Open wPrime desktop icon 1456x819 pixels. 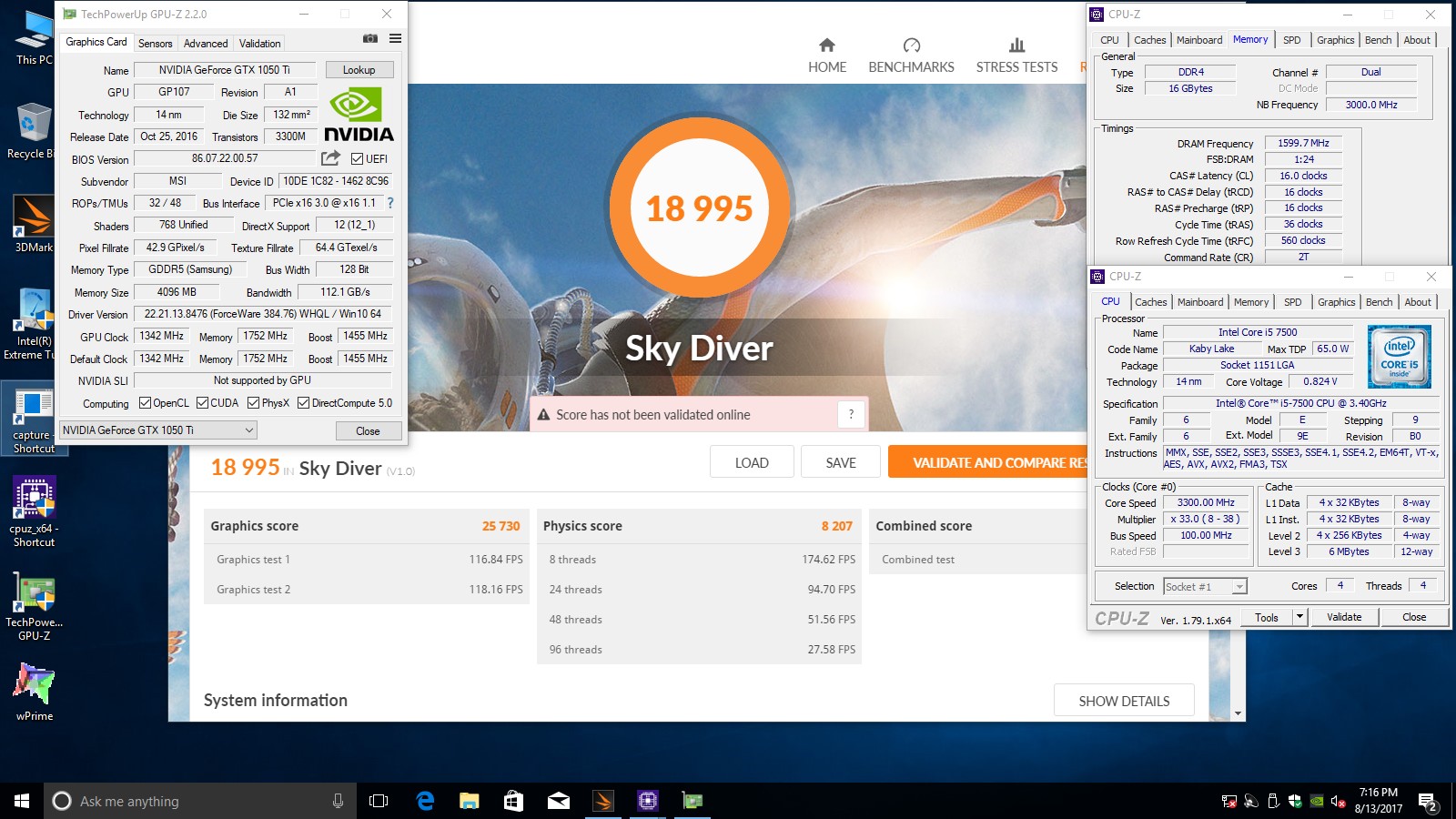coord(34,693)
